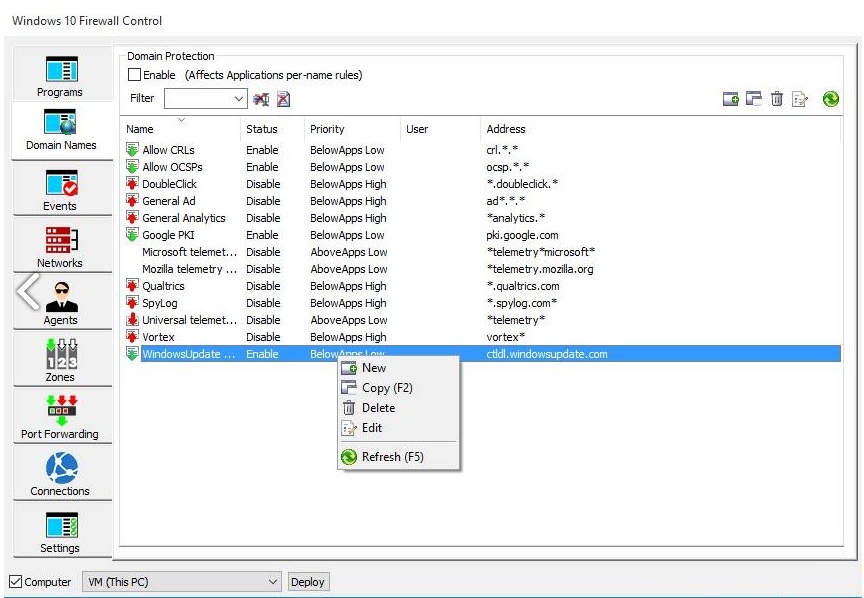Open the Events section
Viewport: 864px width, 598px height.
(x=61, y=190)
